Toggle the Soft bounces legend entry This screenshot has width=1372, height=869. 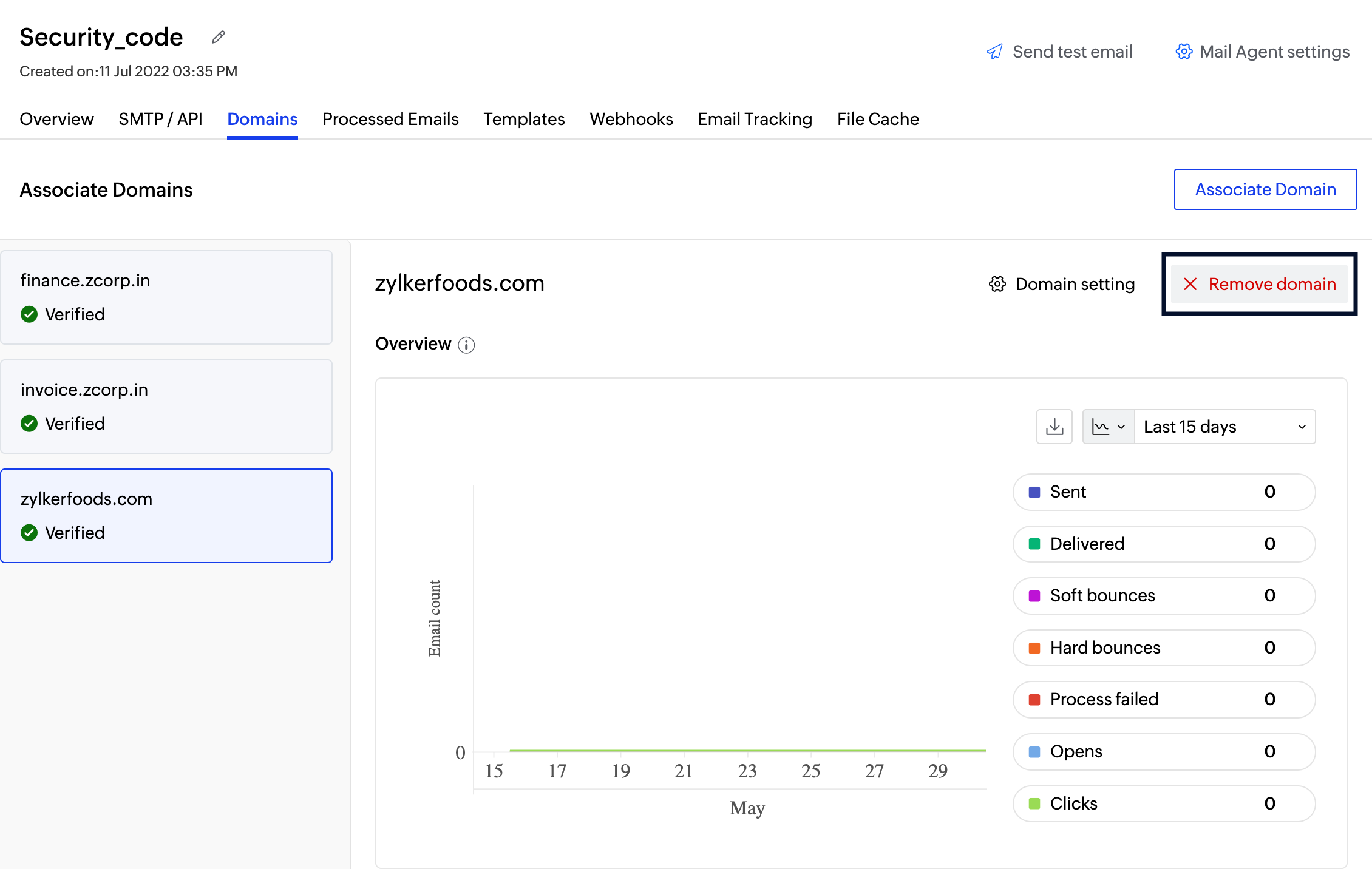(1163, 595)
